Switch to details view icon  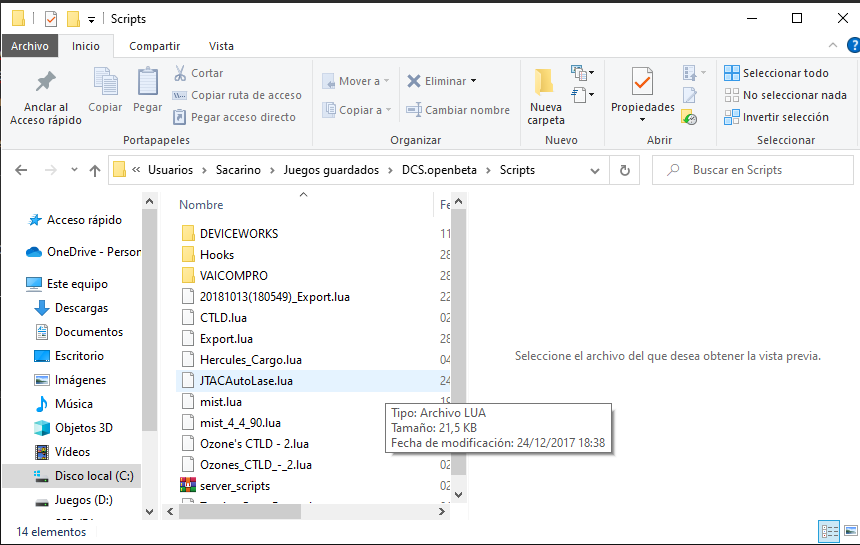coord(829,531)
